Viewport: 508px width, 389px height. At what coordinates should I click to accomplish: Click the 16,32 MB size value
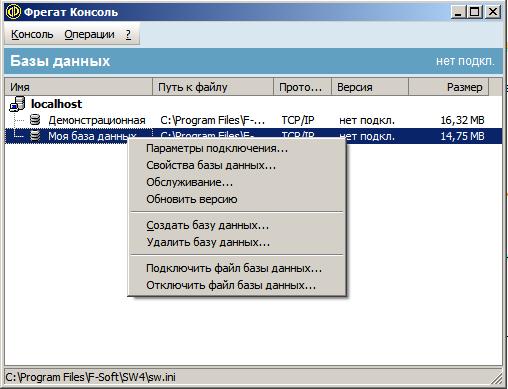(462, 120)
